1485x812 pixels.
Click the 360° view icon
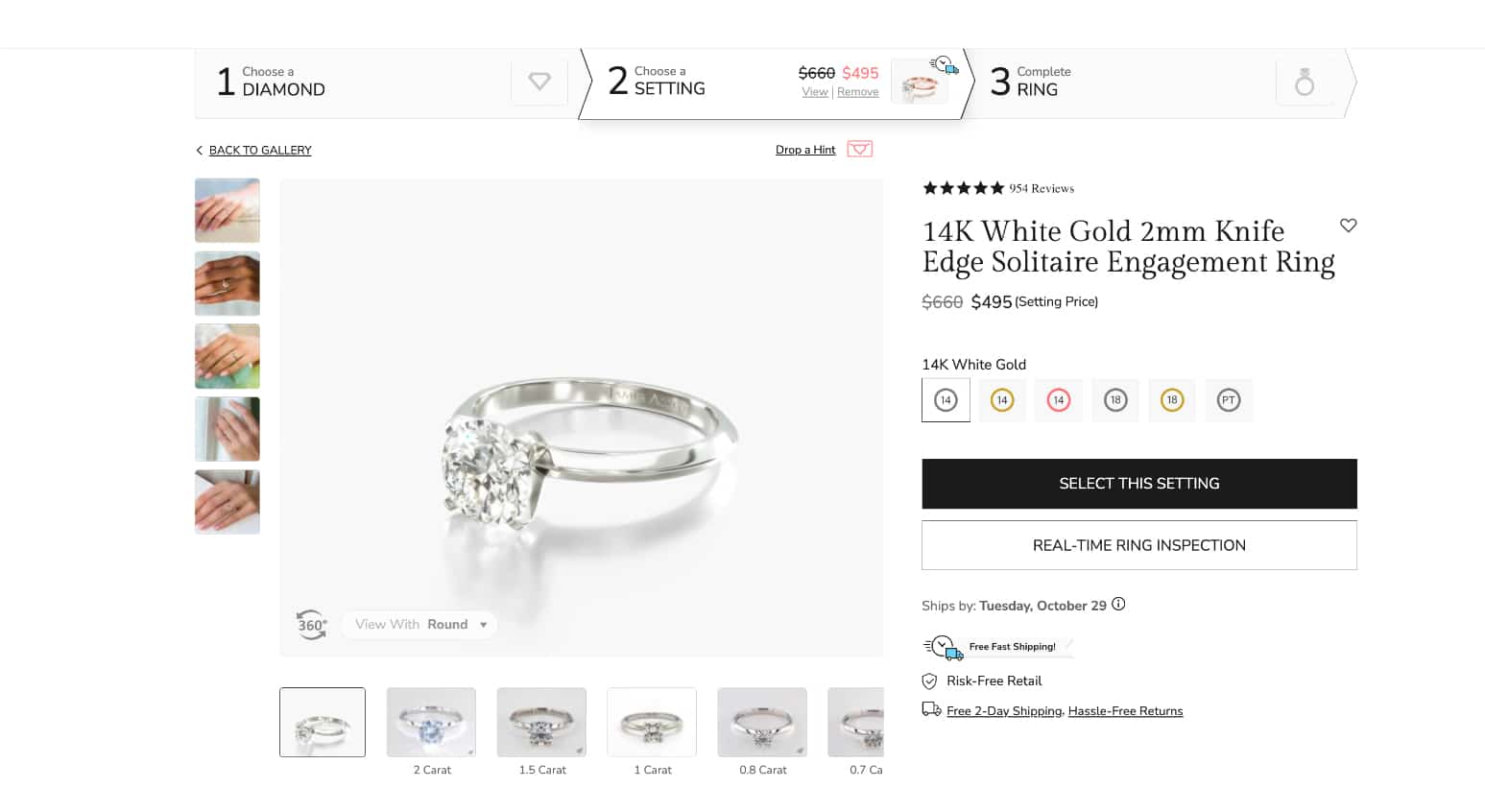(311, 625)
